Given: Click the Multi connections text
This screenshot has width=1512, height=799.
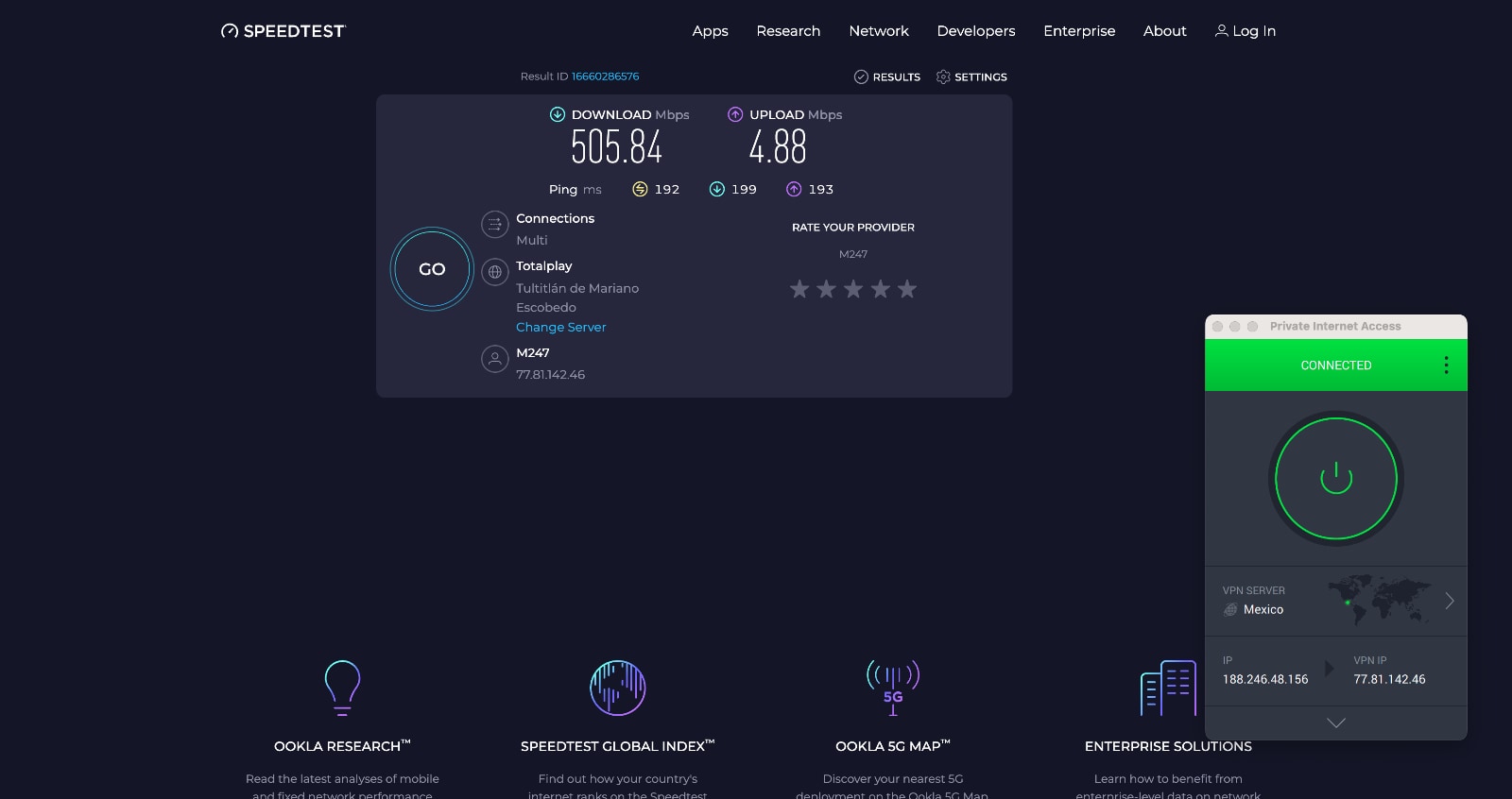Looking at the screenshot, I should pyautogui.click(x=531, y=241).
